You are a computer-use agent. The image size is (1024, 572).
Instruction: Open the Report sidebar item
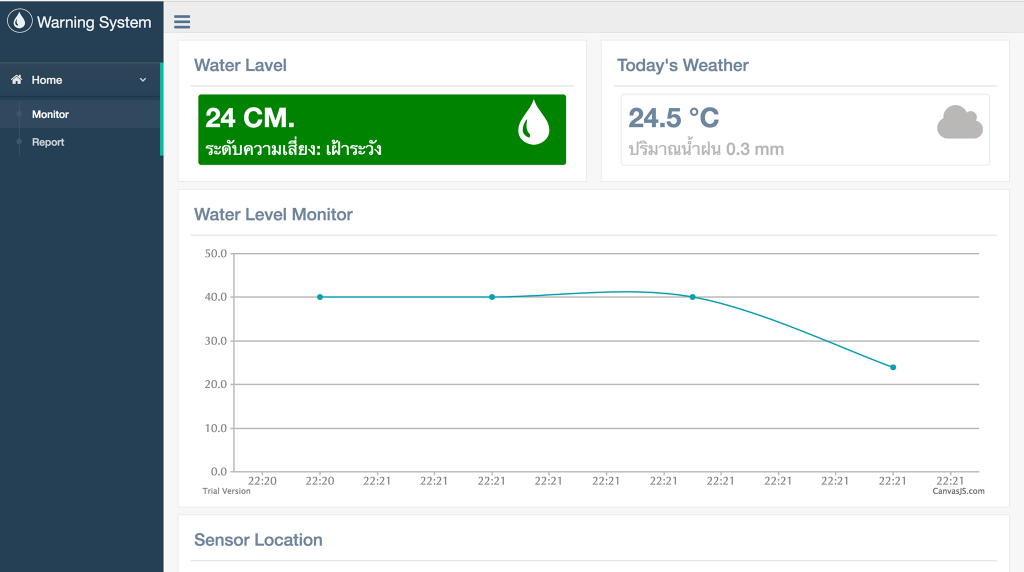click(x=48, y=142)
